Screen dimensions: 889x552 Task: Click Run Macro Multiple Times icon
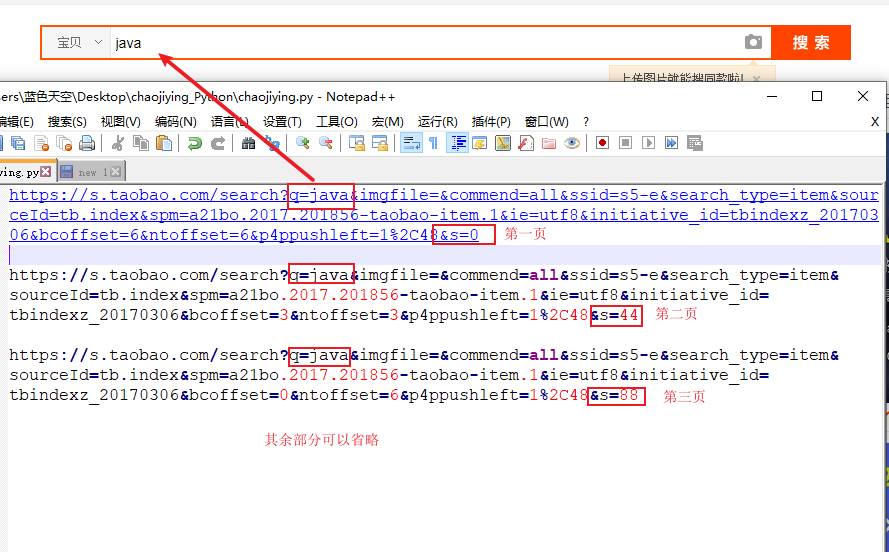(671, 143)
